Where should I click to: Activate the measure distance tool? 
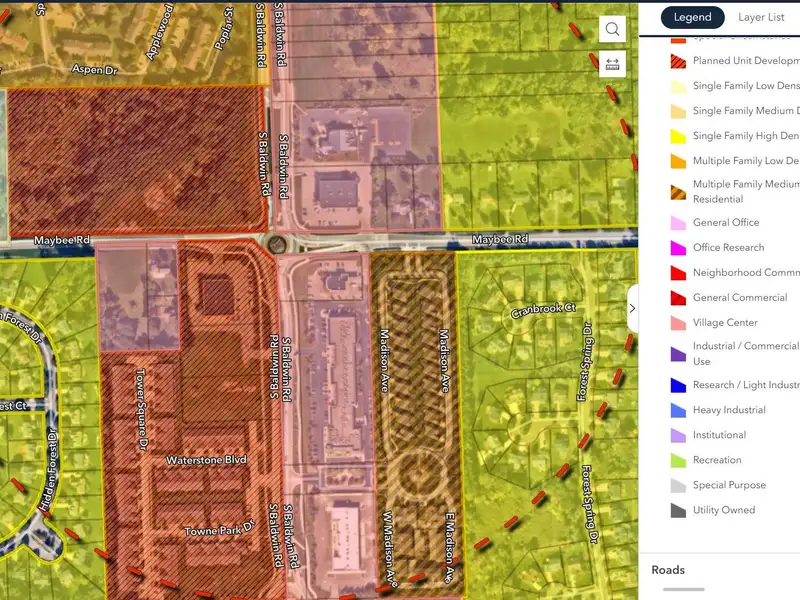tap(613, 64)
